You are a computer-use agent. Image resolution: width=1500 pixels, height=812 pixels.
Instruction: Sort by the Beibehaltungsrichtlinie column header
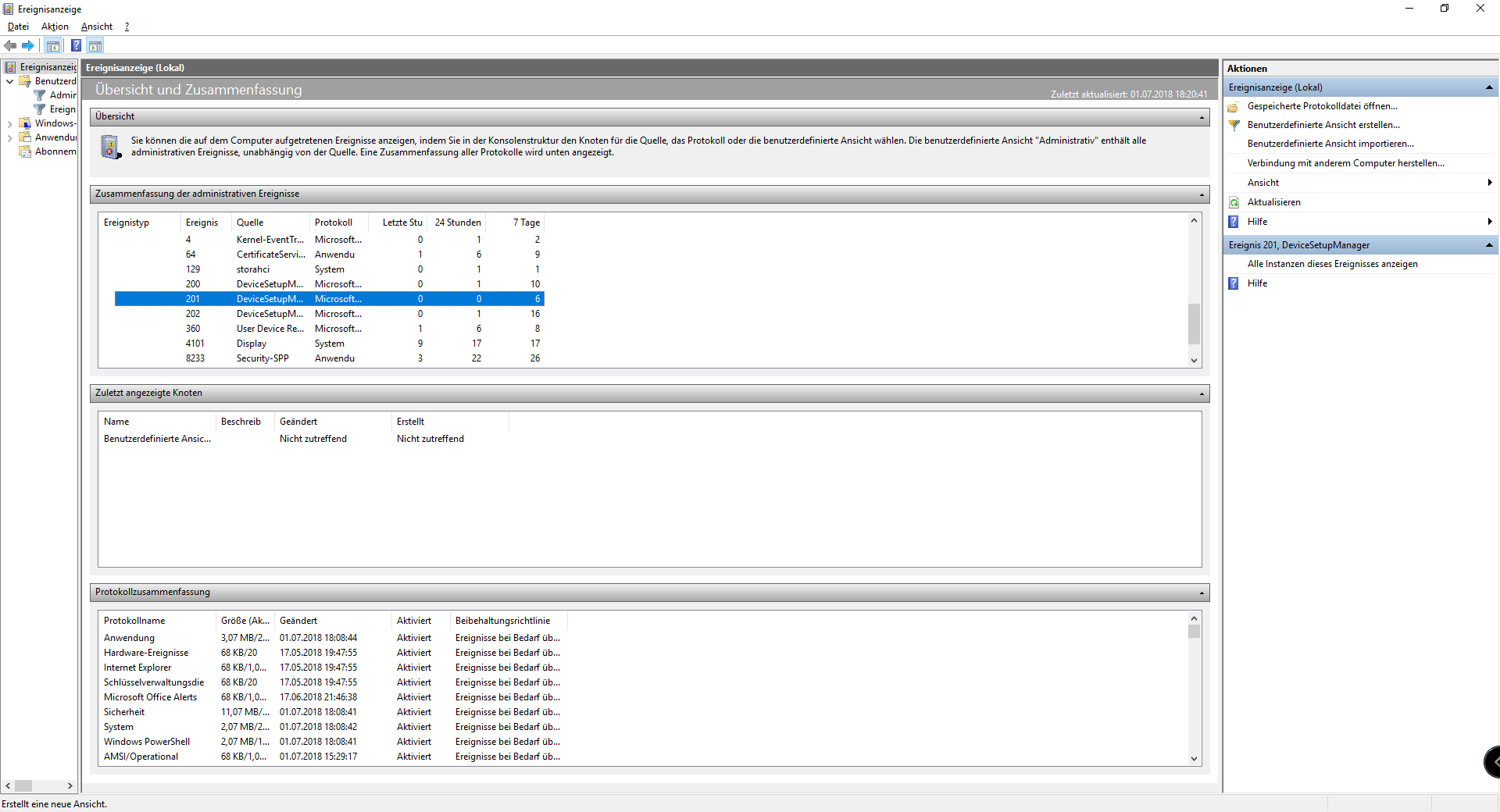[509, 621]
